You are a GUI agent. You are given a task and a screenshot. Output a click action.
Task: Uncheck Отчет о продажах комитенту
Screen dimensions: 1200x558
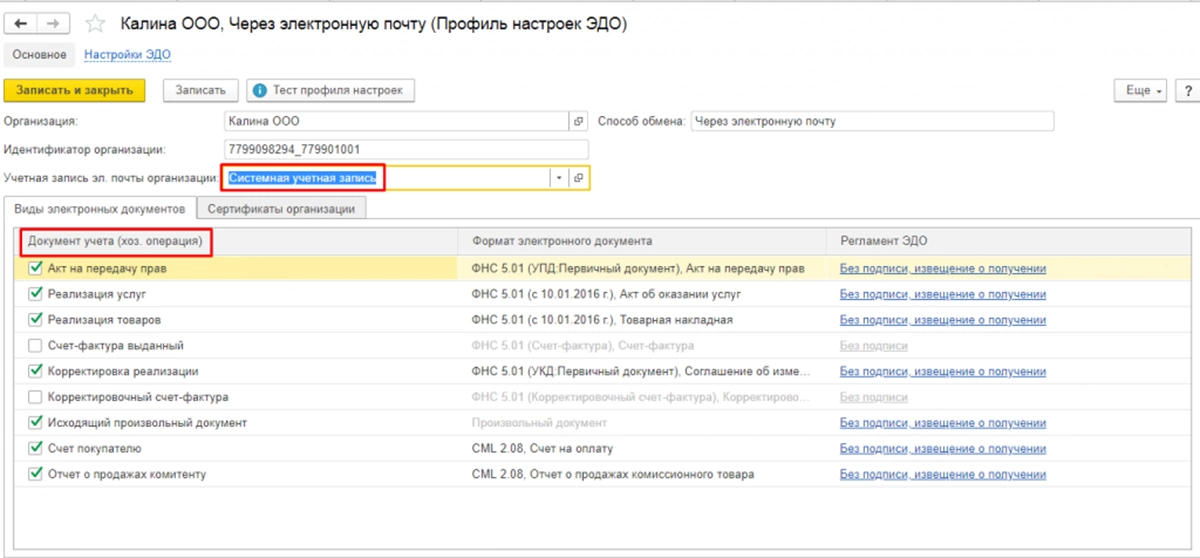36,474
